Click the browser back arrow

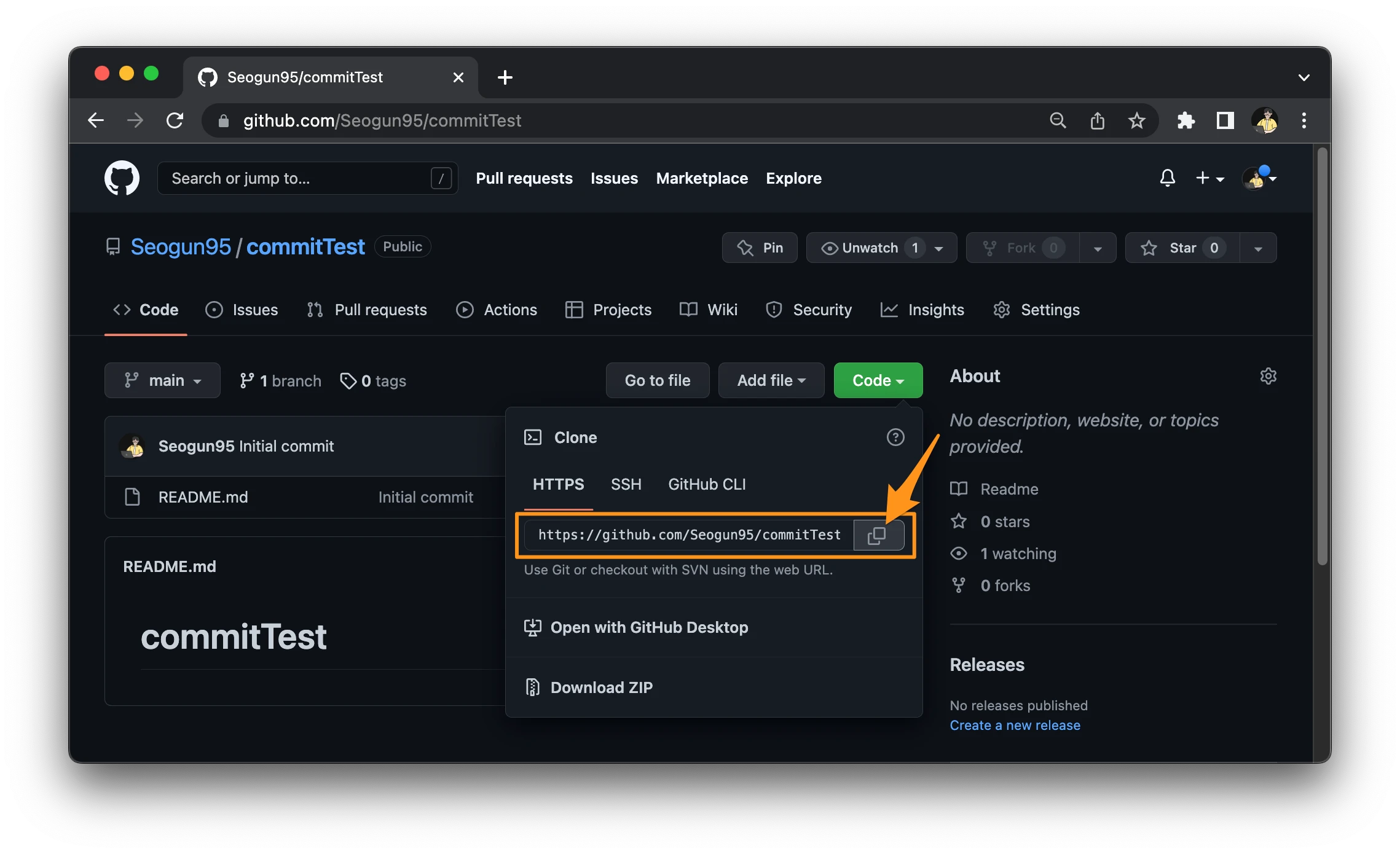pos(96,120)
